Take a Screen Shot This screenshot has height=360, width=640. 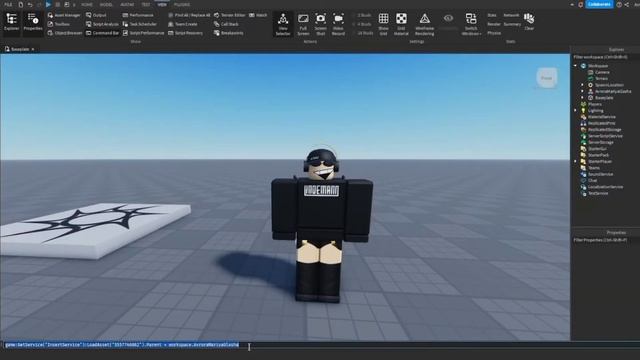320,24
